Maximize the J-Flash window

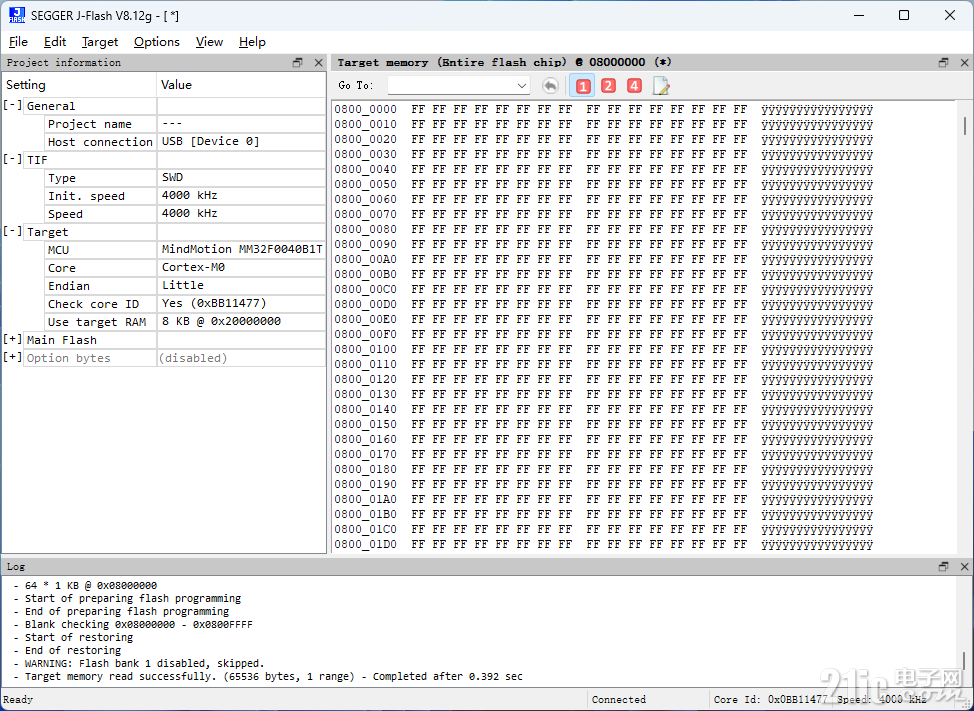(904, 16)
